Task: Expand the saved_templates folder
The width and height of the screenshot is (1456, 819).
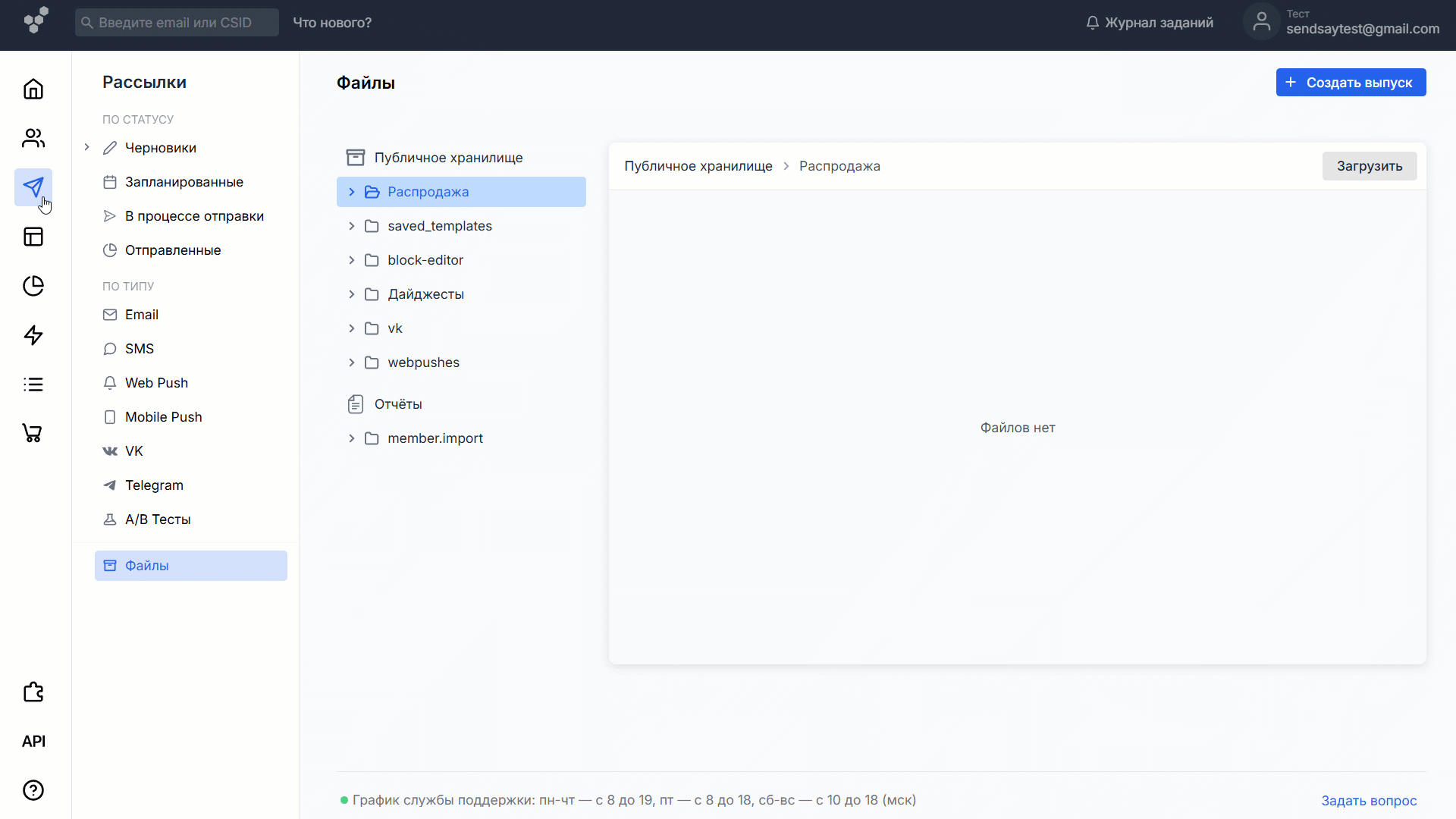Action: pos(351,226)
